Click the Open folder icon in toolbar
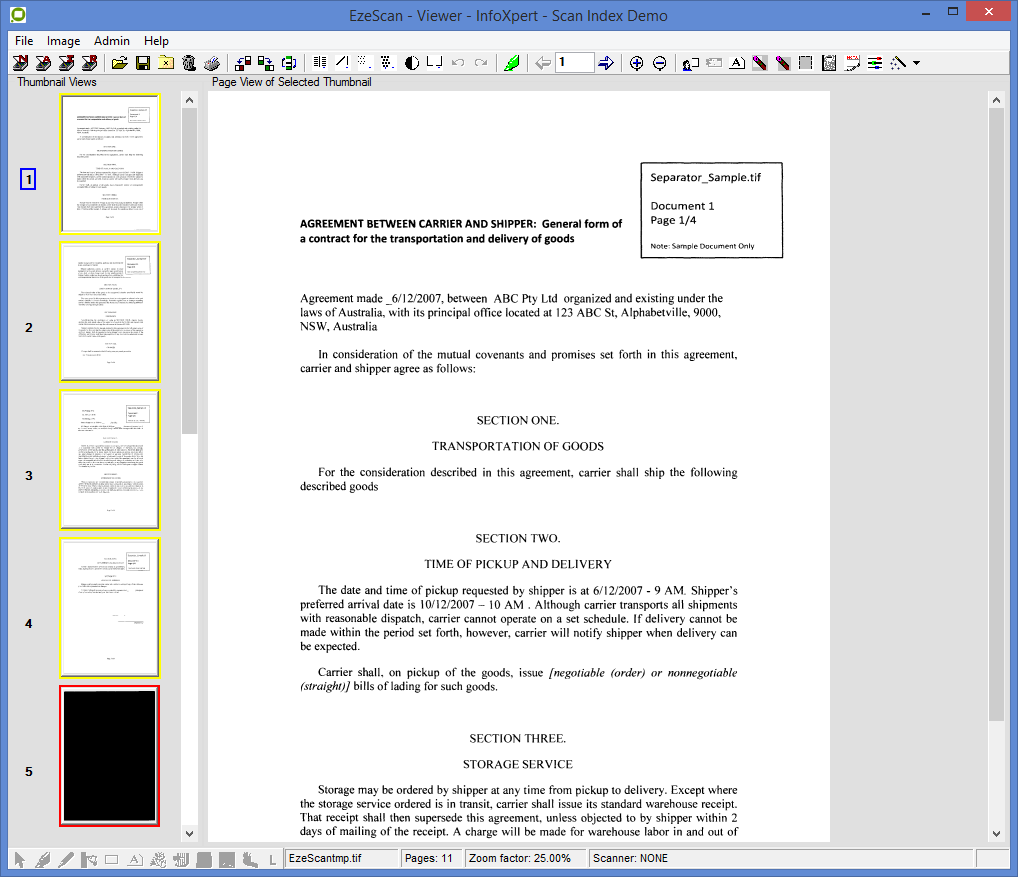 click(120, 63)
